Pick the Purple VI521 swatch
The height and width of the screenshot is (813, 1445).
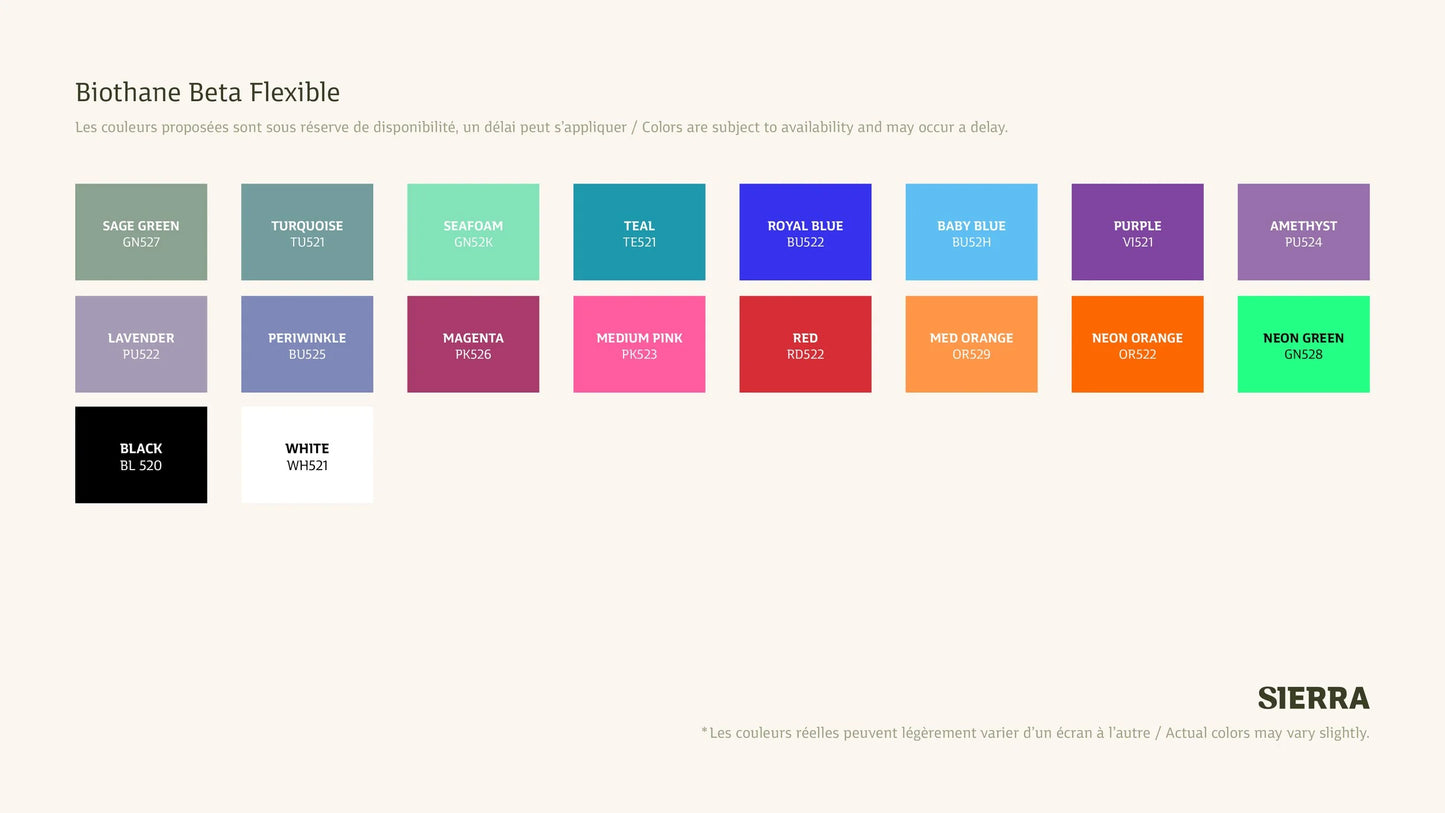tap(1137, 232)
